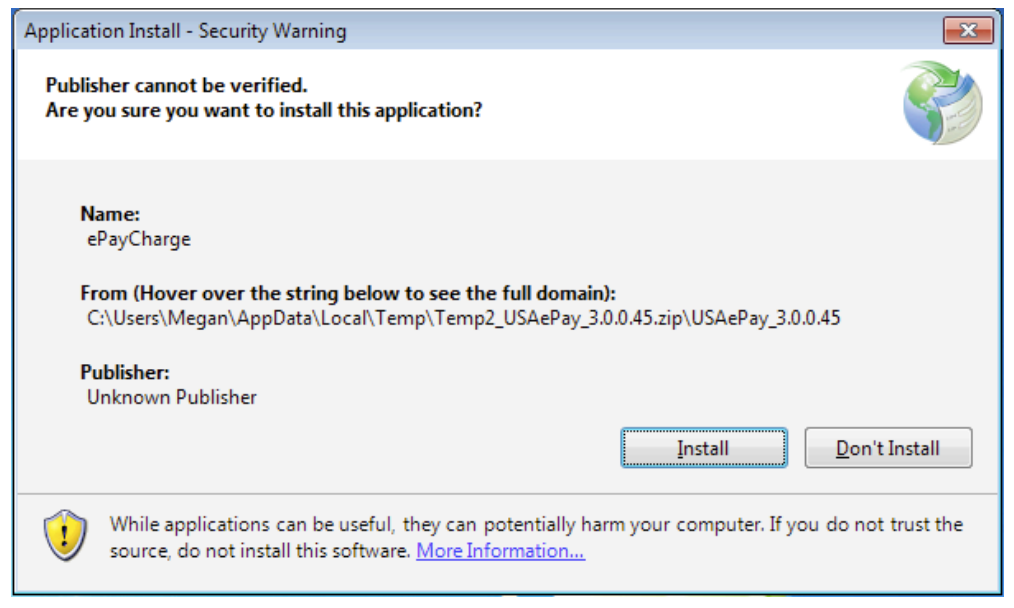Click the Application Install title bar text

[x=185, y=31]
